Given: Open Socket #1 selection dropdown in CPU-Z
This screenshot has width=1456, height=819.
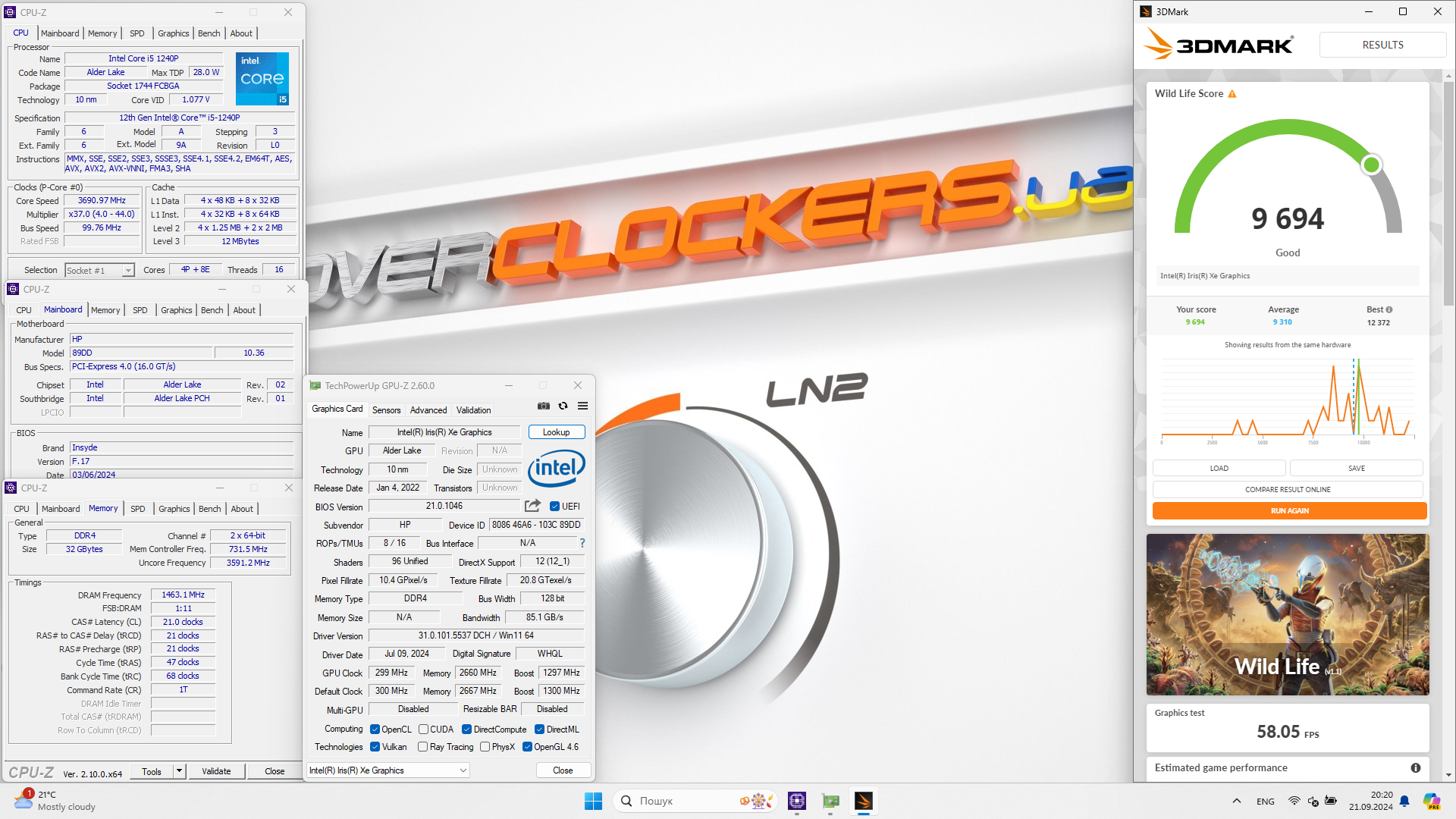Looking at the screenshot, I should pyautogui.click(x=99, y=270).
